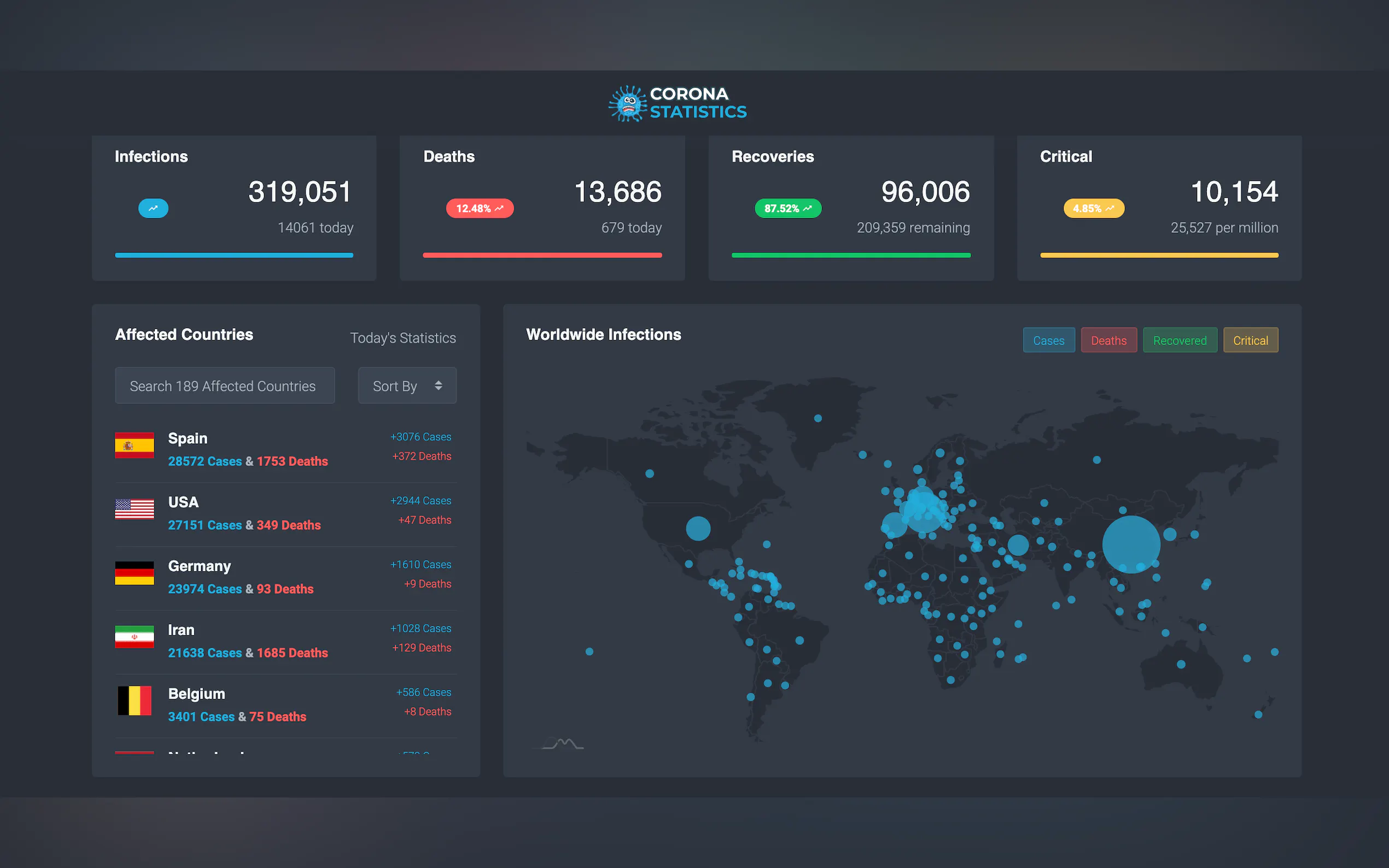
Task: Select the Germany country row name
Action: (199, 567)
